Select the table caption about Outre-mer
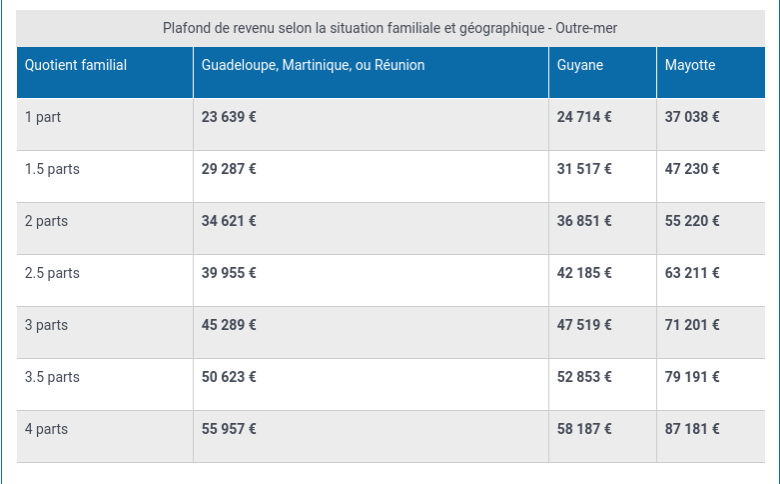This screenshot has height=484, width=780. click(x=390, y=28)
